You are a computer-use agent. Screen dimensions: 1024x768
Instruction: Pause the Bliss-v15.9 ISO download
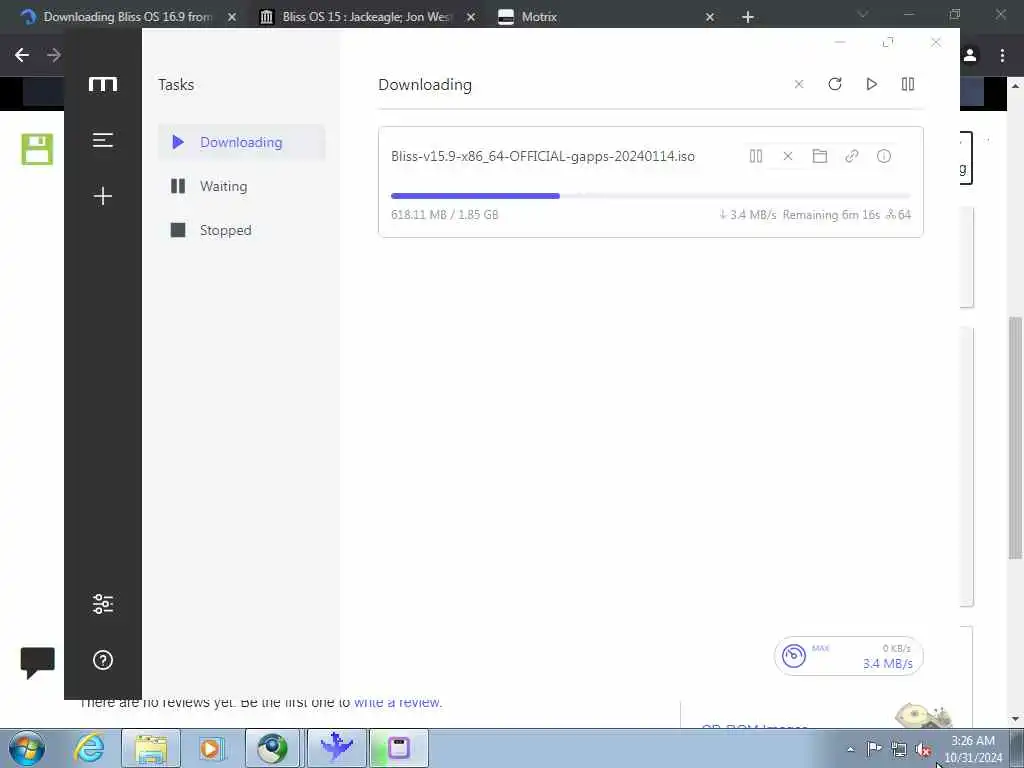tap(756, 156)
